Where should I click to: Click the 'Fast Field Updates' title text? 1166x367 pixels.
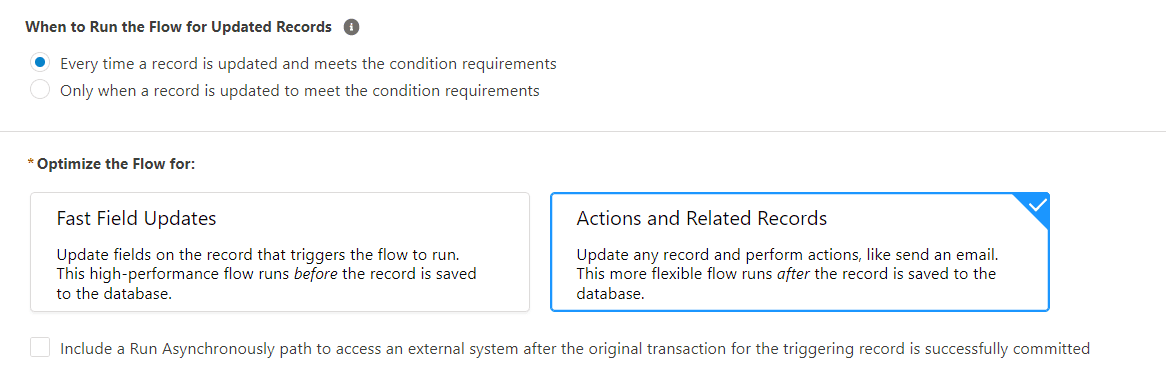pyautogui.click(x=136, y=218)
